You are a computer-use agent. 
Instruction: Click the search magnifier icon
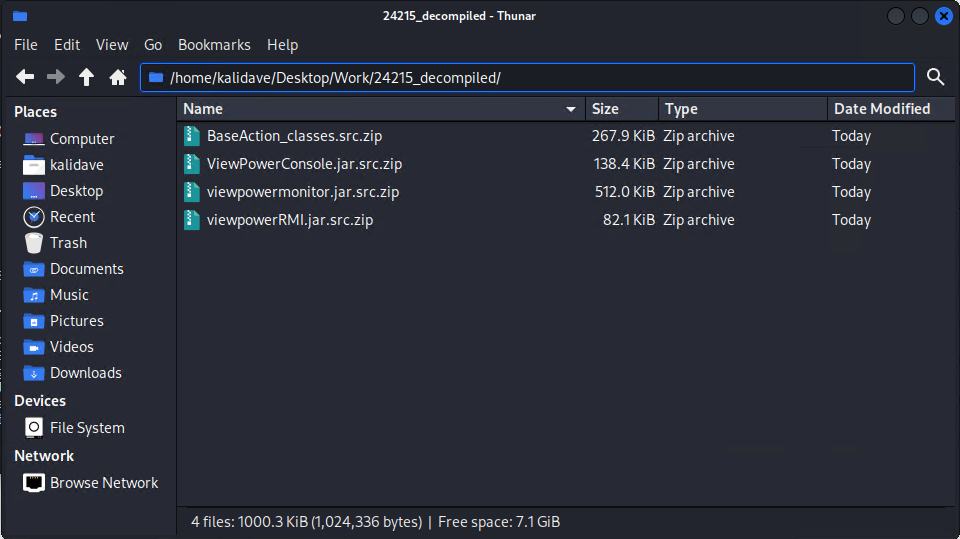(x=936, y=77)
